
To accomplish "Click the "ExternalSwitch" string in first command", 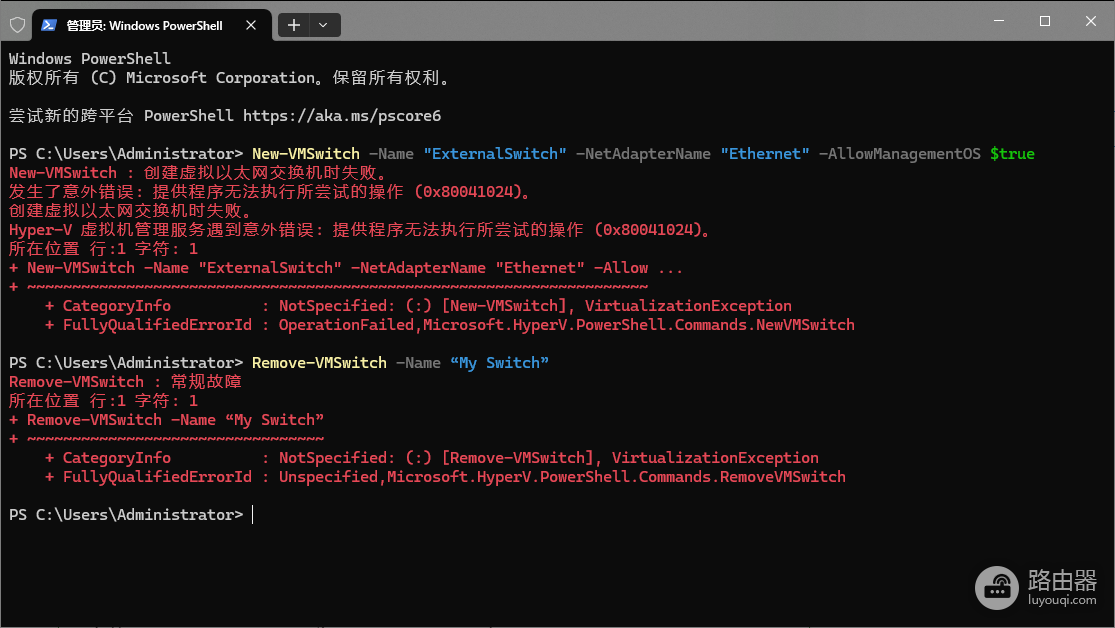I will click(x=495, y=154).
